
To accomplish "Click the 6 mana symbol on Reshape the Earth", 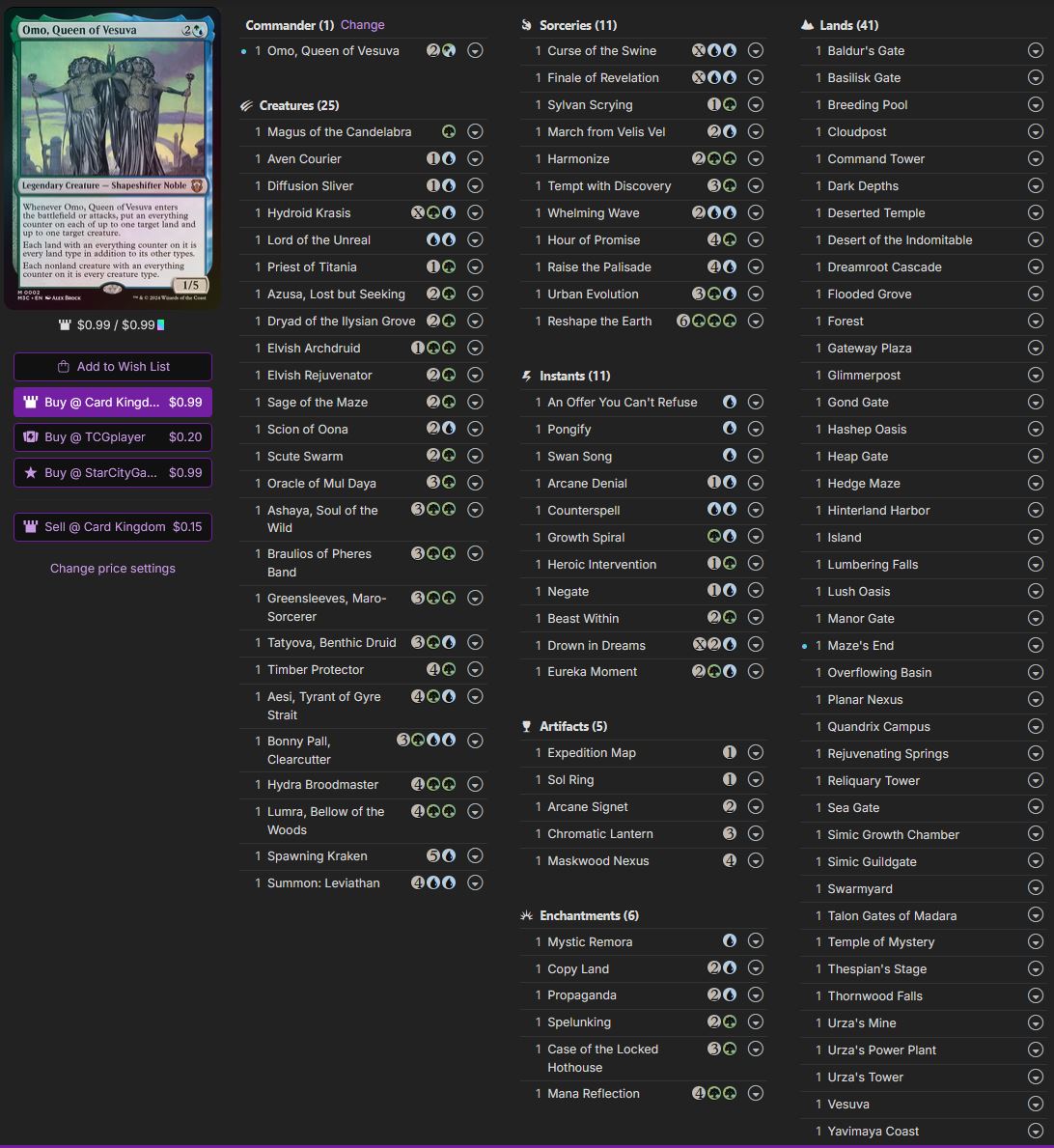I will point(683,321).
